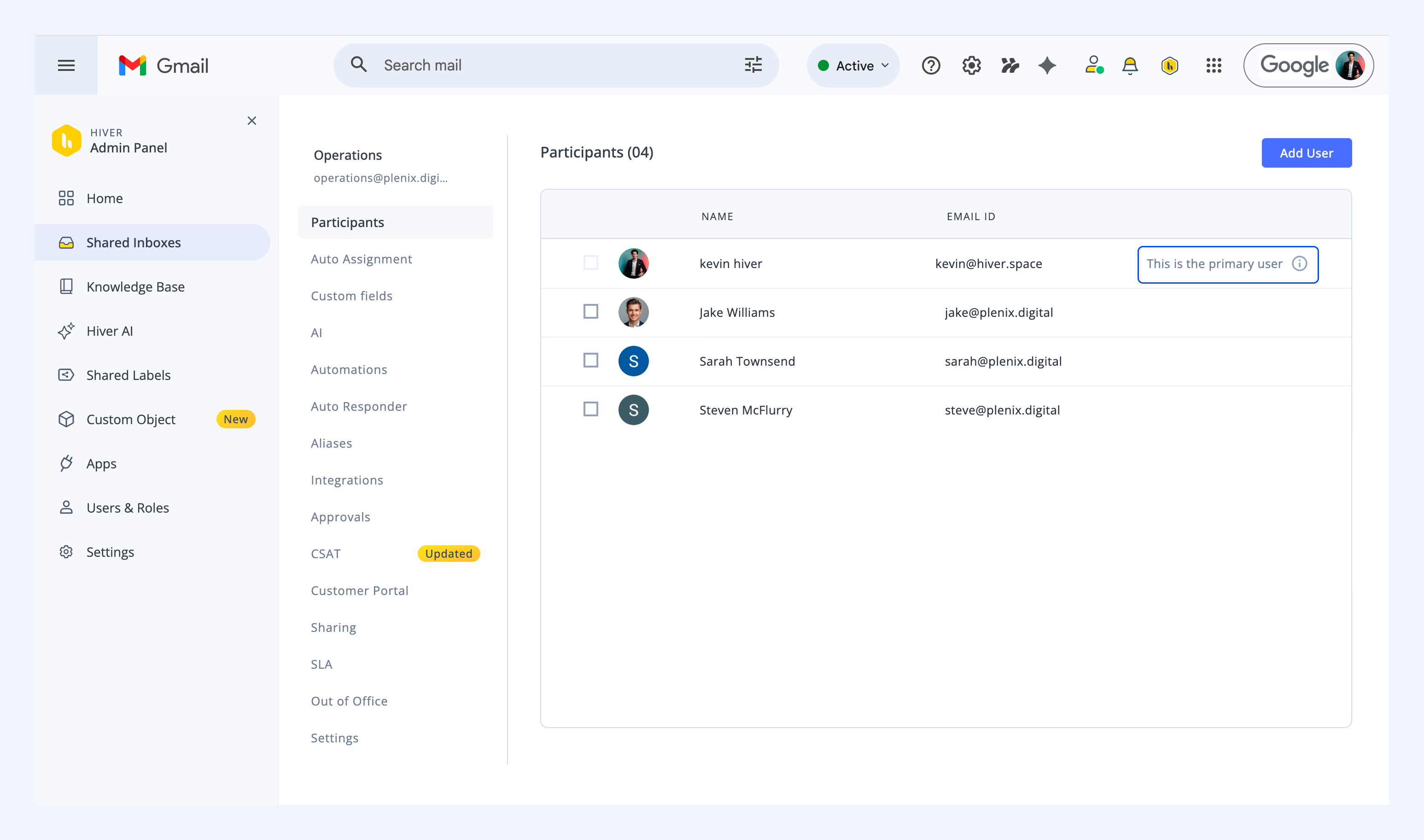Viewport: 1424px width, 840px height.
Task: Select the Participants tab
Action: (395, 222)
